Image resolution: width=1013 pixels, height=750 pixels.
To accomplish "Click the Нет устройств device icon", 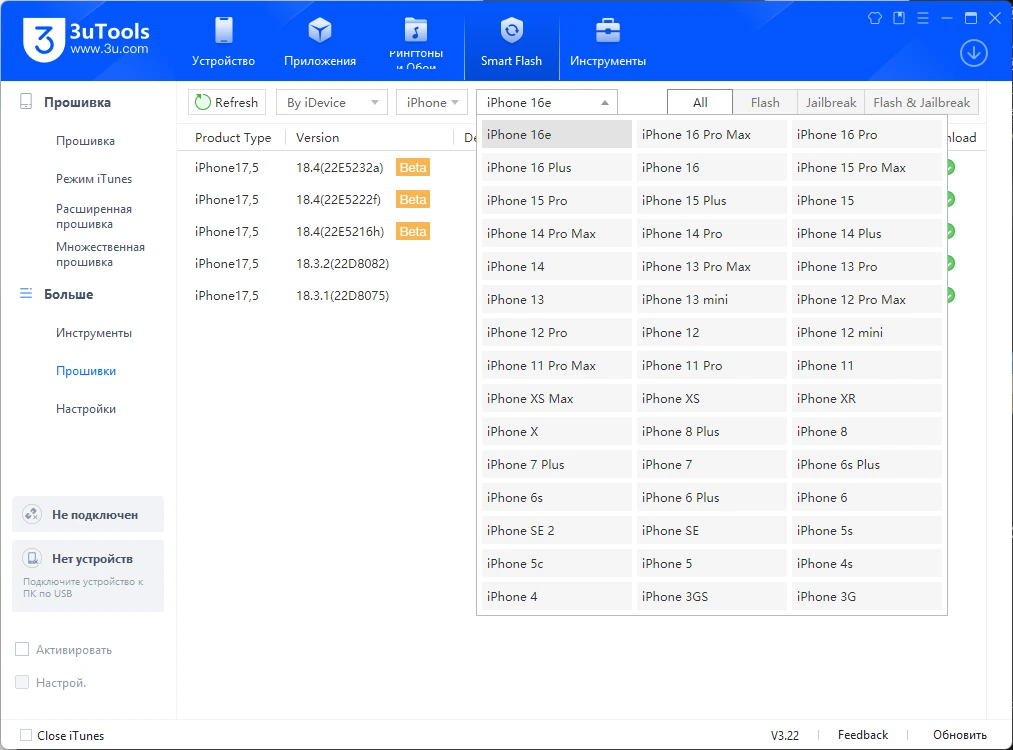I will pos(32,558).
